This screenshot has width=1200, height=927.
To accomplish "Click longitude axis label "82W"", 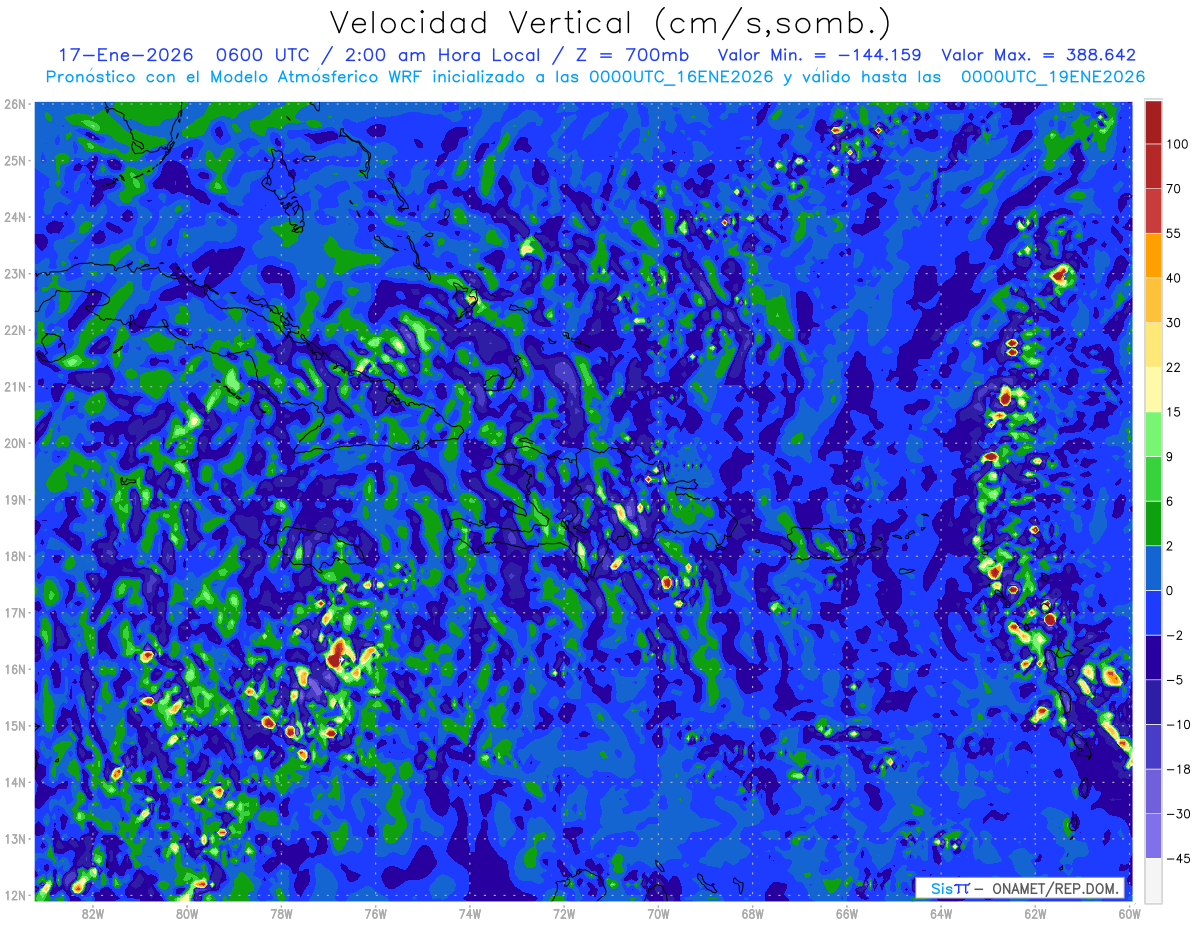I will tap(93, 913).
